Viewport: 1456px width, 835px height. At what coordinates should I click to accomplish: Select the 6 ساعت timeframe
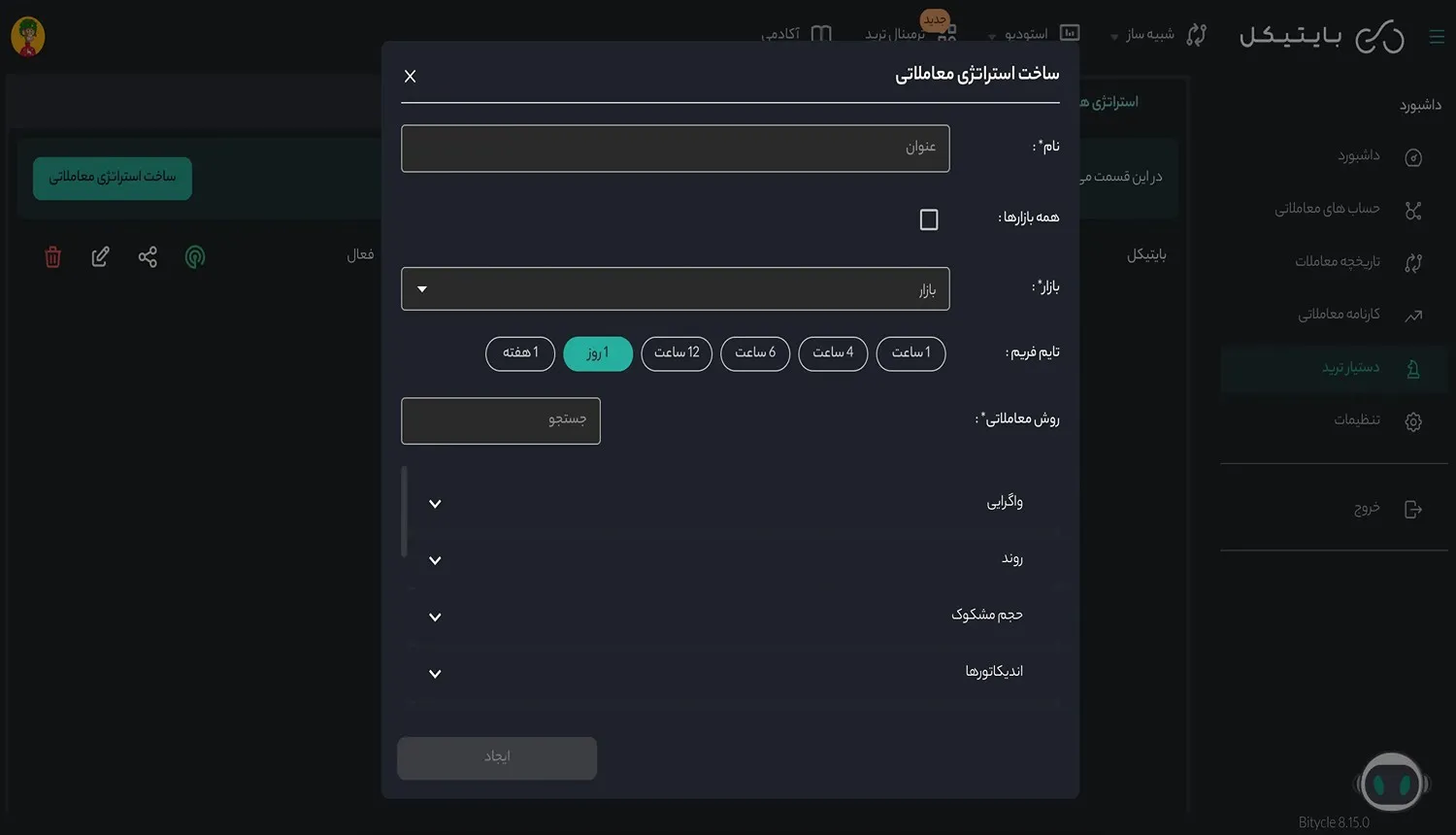[755, 353]
